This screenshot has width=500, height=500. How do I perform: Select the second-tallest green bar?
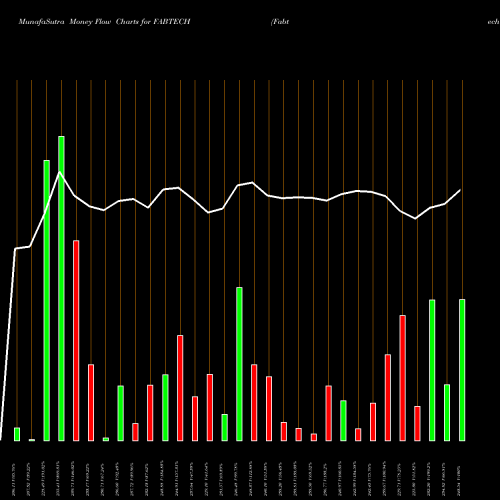pyautogui.click(x=47, y=301)
